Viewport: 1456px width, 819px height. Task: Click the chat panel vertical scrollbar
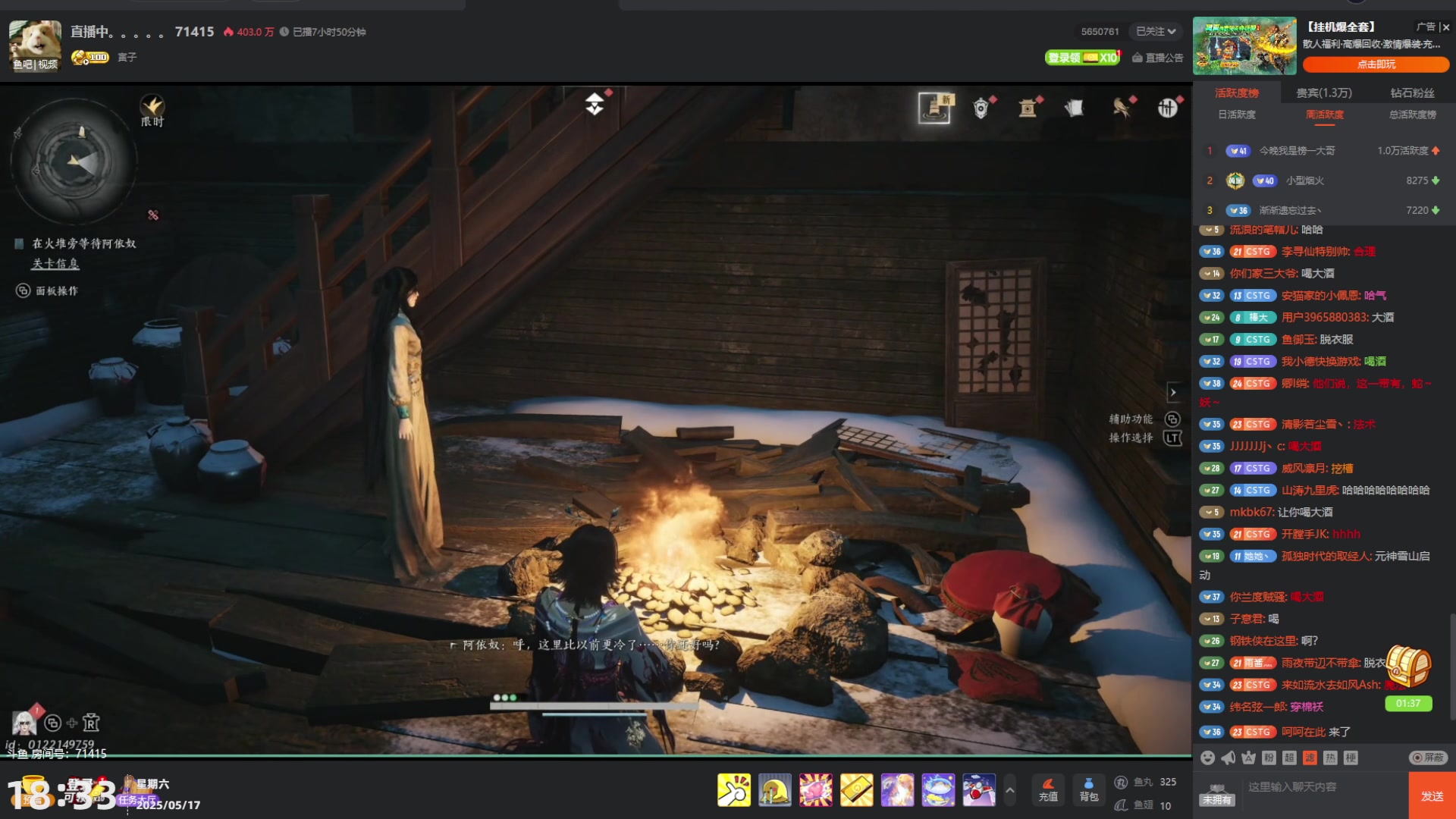tap(1452, 666)
